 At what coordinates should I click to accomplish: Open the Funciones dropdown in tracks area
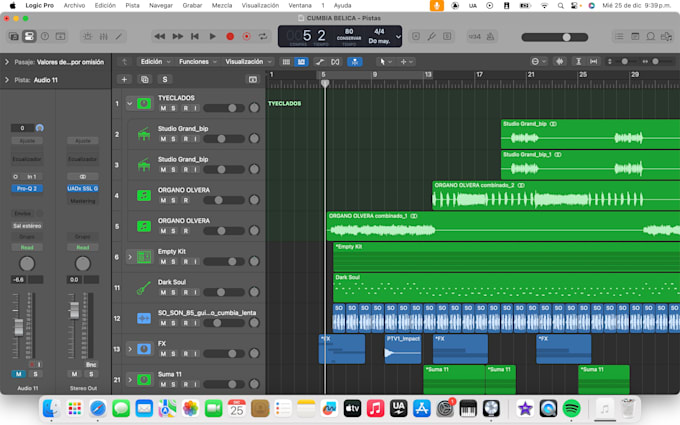point(197,62)
